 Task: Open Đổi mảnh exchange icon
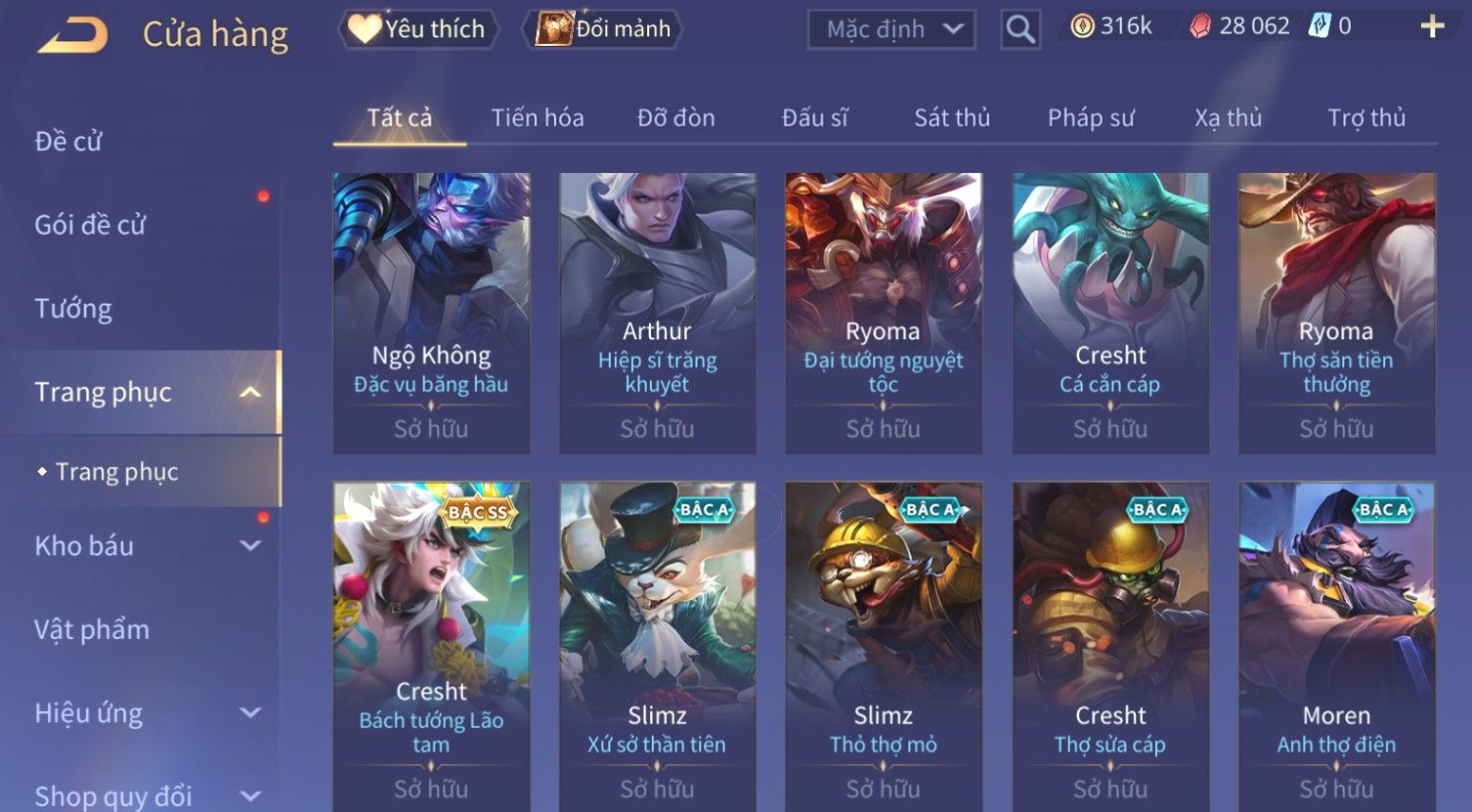click(554, 29)
